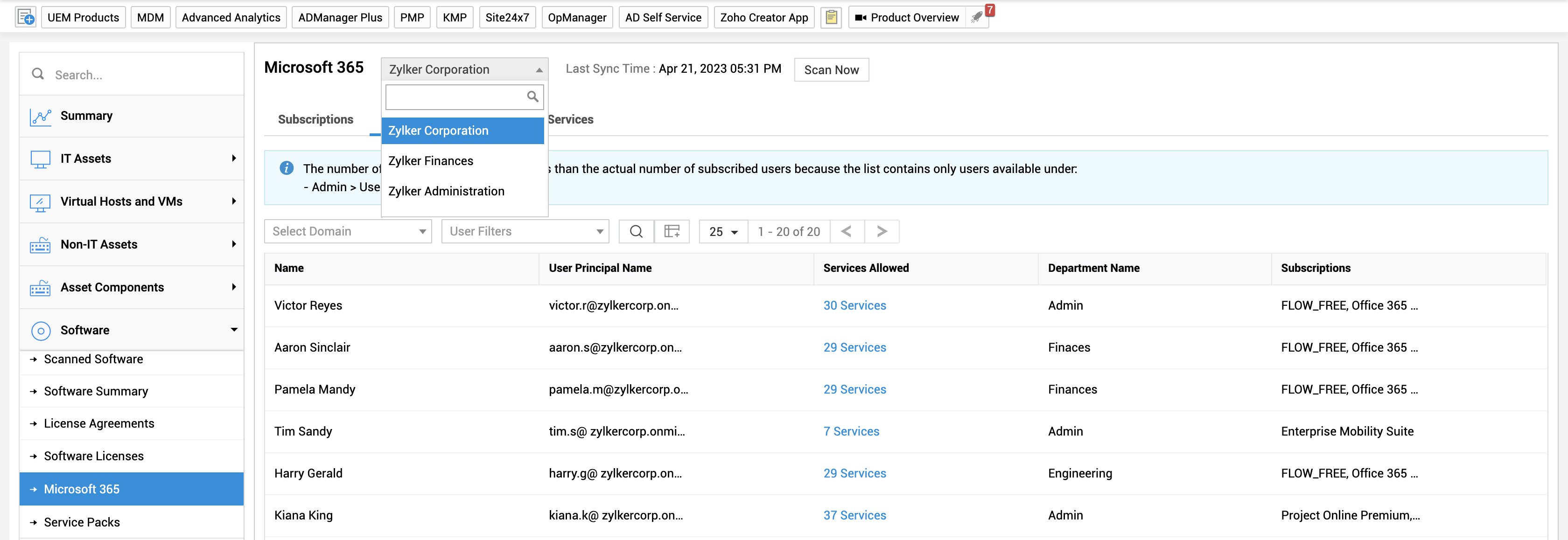The width and height of the screenshot is (1568, 540).
Task: Click the add-page icon at top left
Action: click(26, 17)
